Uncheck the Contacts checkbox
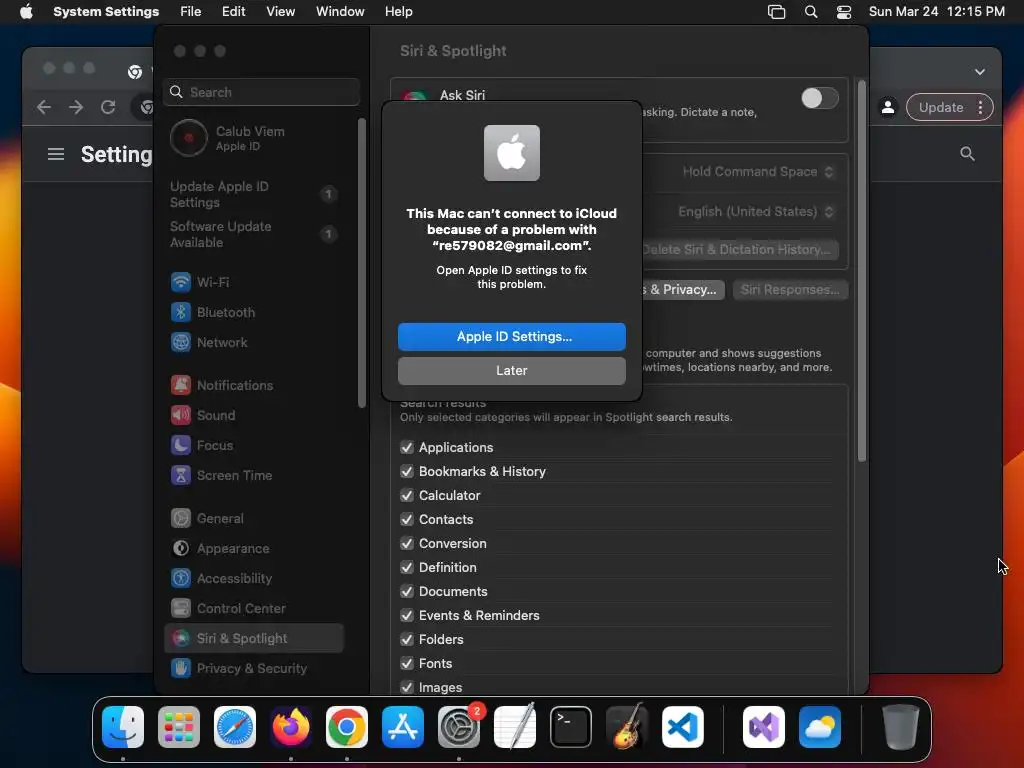The height and width of the screenshot is (768, 1024). coord(407,519)
